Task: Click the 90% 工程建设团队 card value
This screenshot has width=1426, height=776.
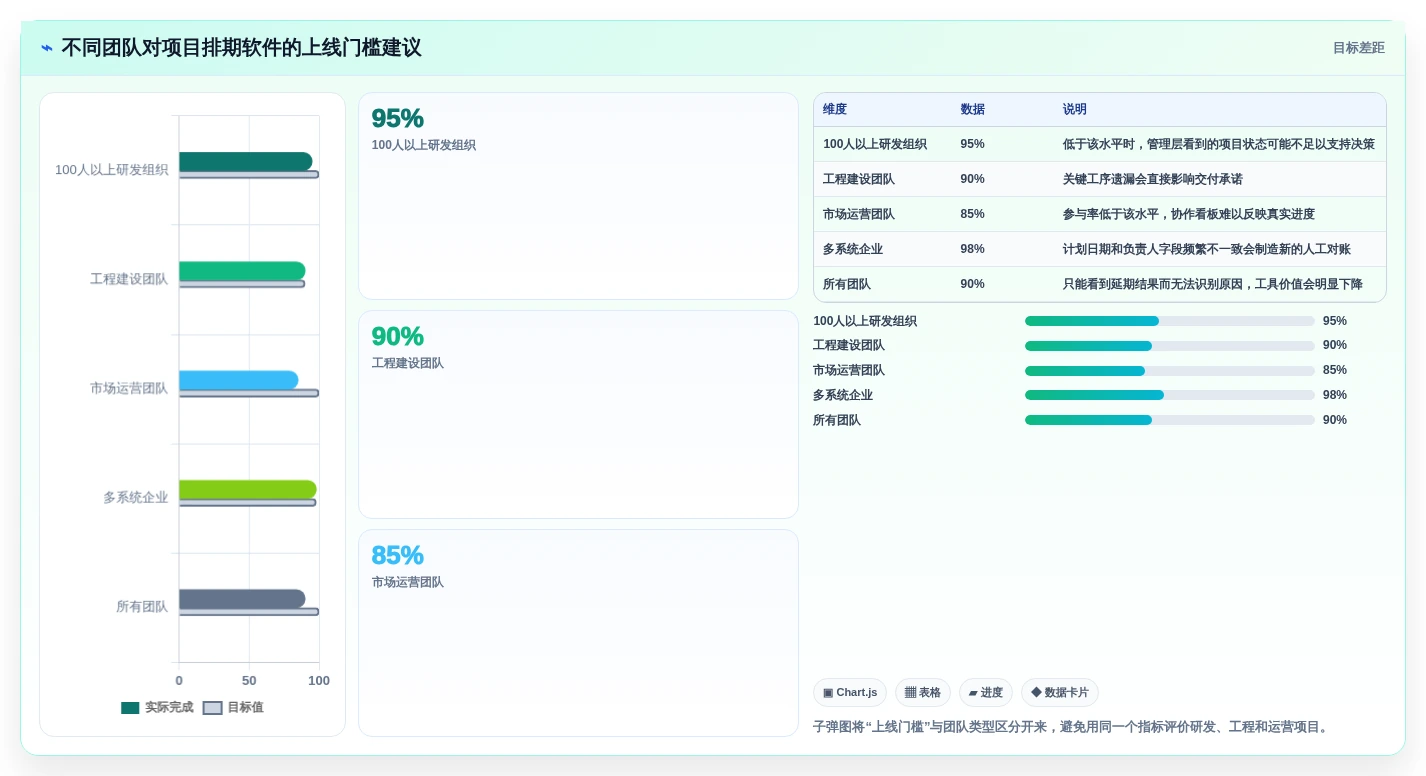Action: tap(398, 337)
